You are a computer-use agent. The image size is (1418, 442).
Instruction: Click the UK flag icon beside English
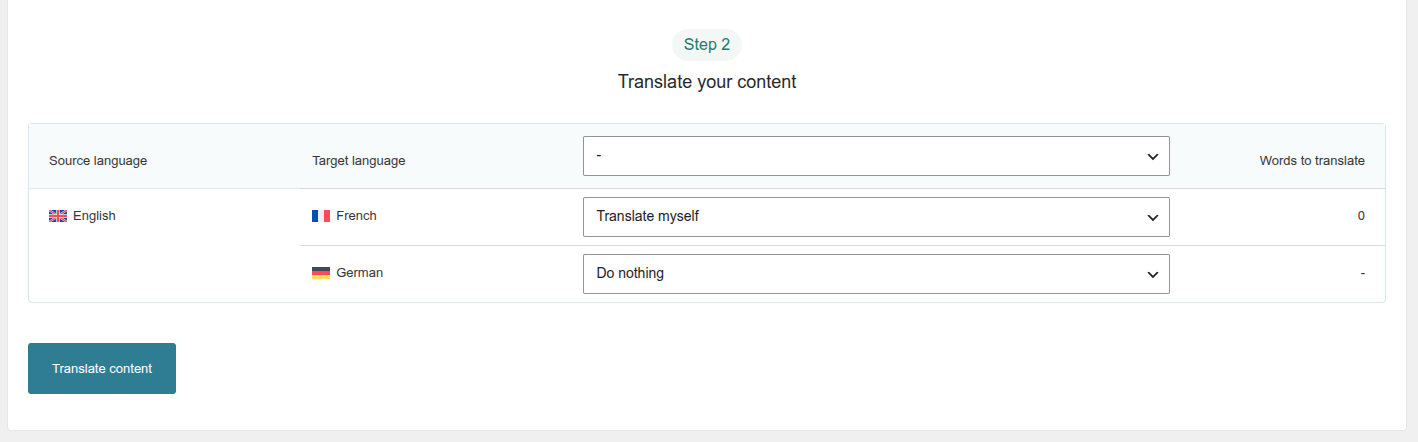(x=58, y=216)
